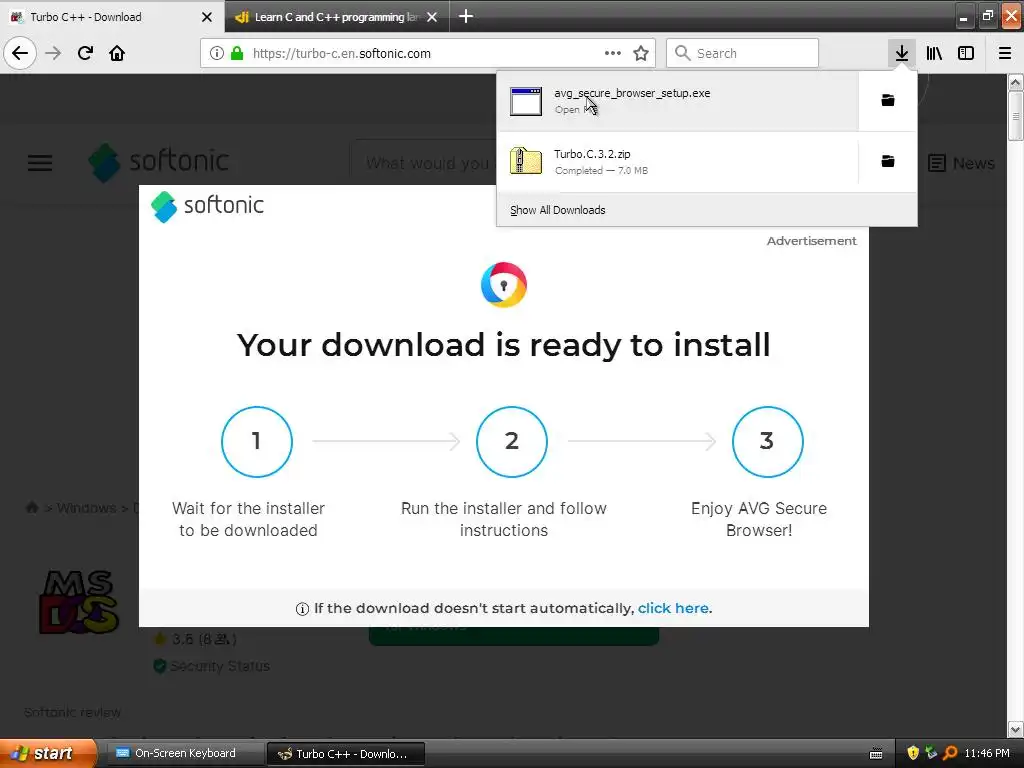The height and width of the screenshot is (768, 1024).
Task: Click the Softonic logo in page header
Action: pyautogui.click(x=159, y=162)
